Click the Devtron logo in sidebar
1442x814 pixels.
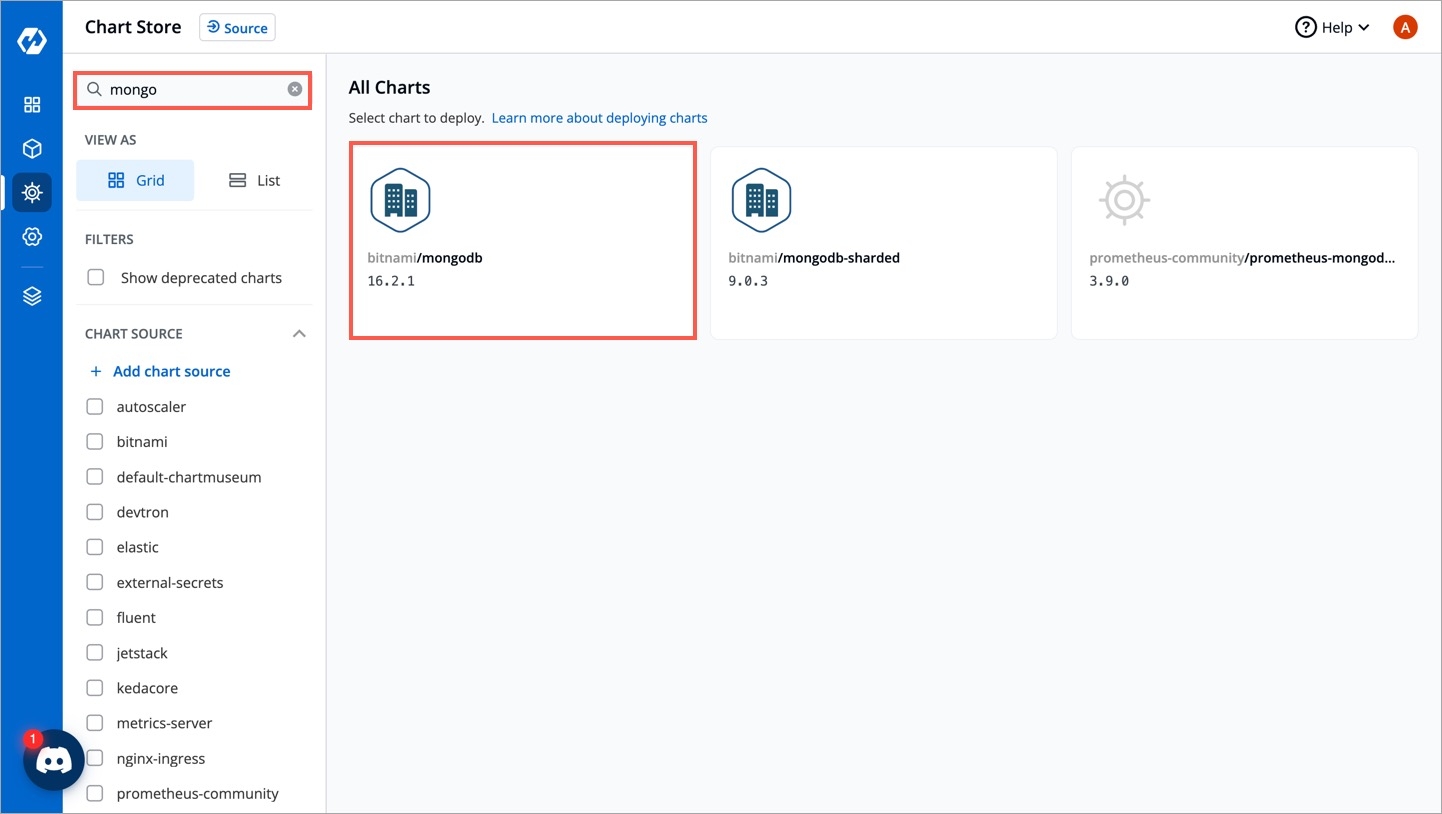pyautogui.click(x=32, y=42)
